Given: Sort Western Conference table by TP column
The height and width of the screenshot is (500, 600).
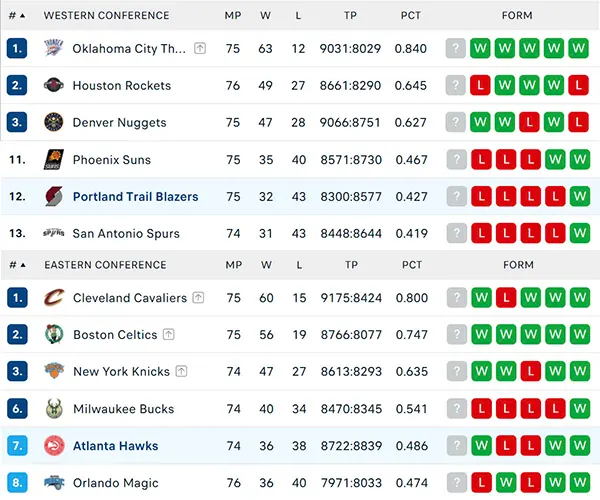Looking at the screenshot, I should tap(351, 15).
